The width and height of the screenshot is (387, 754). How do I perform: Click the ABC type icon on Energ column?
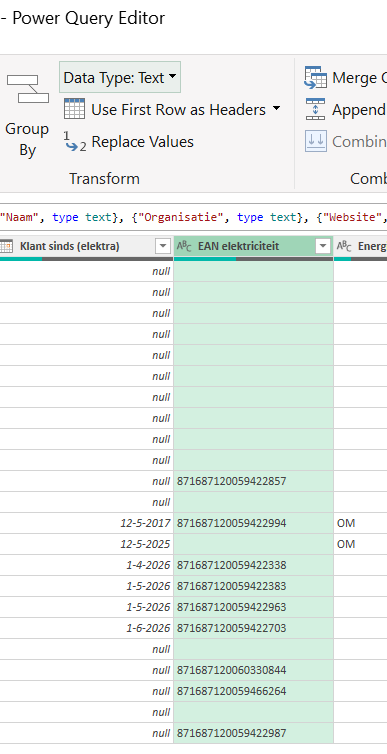point(344,247)
